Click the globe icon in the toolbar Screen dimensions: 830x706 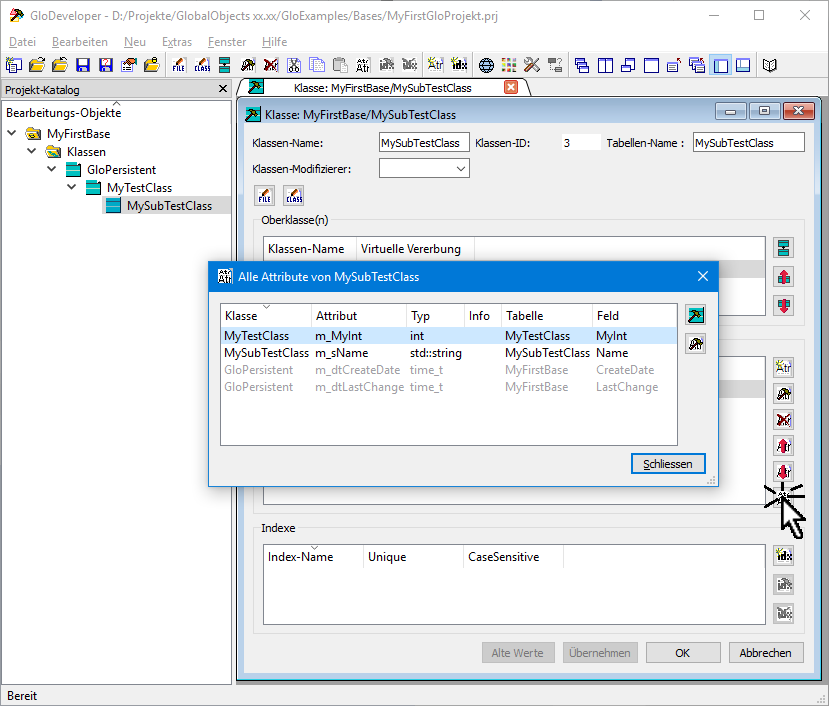486,65
